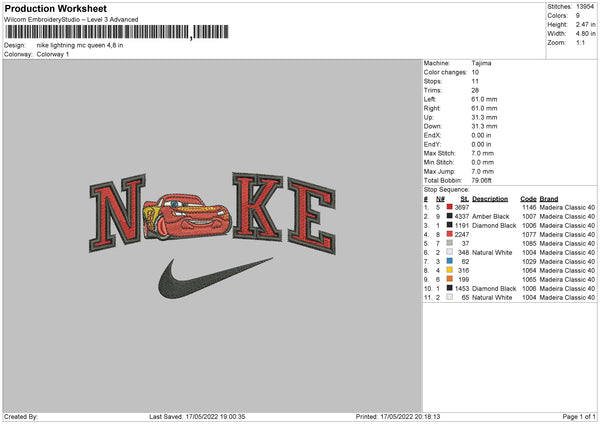Click the Trims value 28

coord(475,90)
